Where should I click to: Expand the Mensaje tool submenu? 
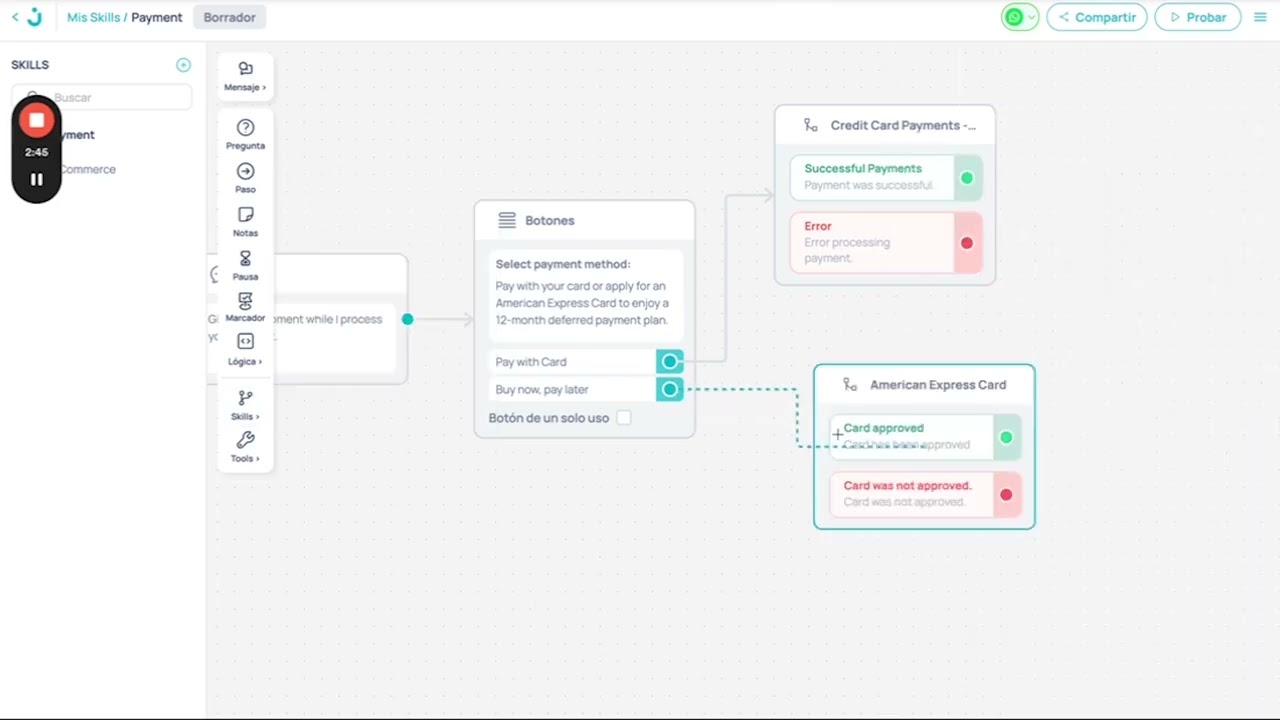click(245, 76)
